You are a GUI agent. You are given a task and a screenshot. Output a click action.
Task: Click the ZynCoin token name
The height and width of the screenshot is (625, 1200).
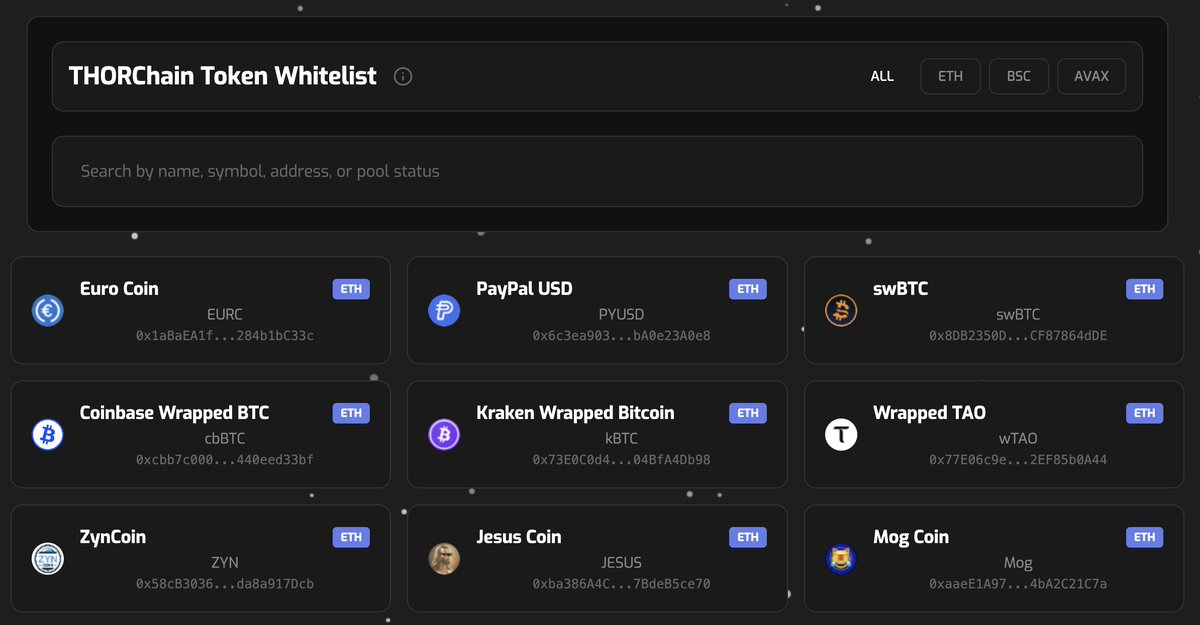tap(113, 537)
